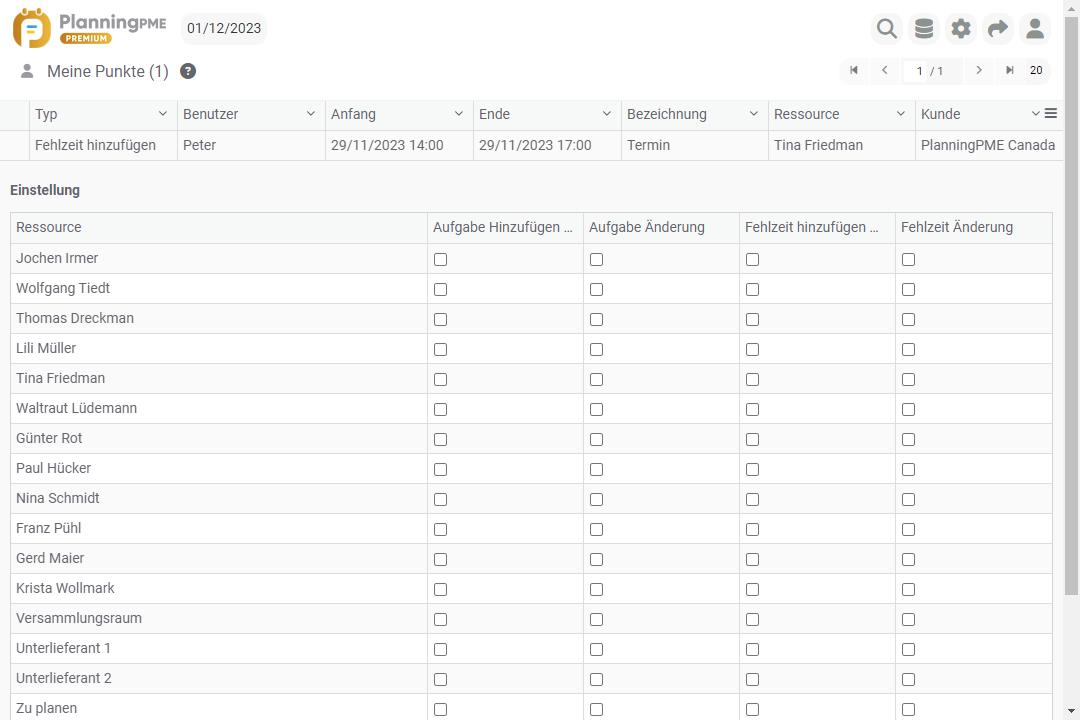Expand the Ressource column dropdown
Viewport: 1080px width, 720px height.
[x=901, y=114]
